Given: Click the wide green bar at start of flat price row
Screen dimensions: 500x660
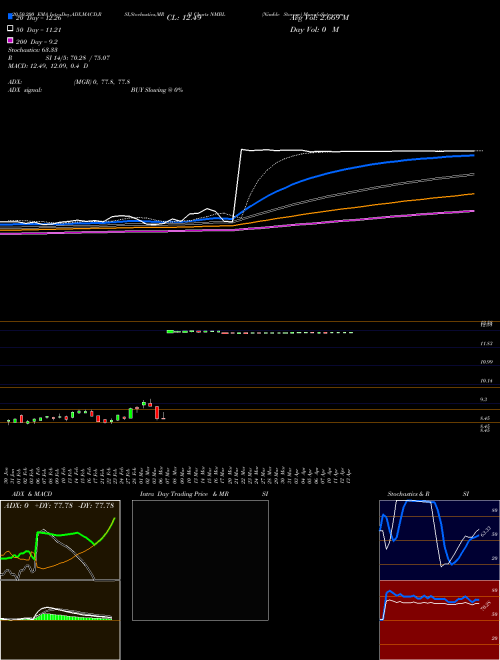Looking at the screenshot, I should tap(170, 332).
